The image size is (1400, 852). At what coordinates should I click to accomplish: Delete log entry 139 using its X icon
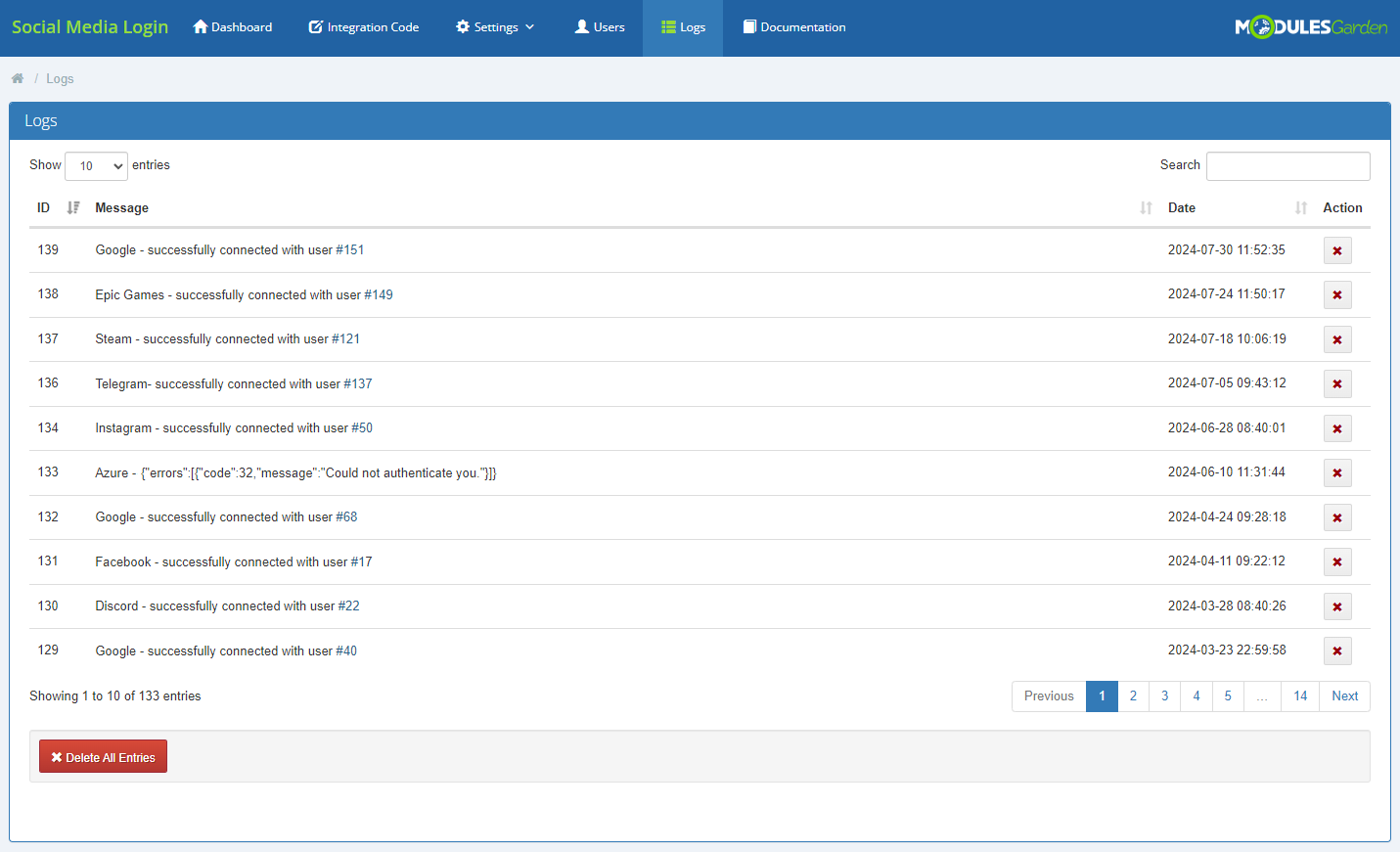(1336, 250)
